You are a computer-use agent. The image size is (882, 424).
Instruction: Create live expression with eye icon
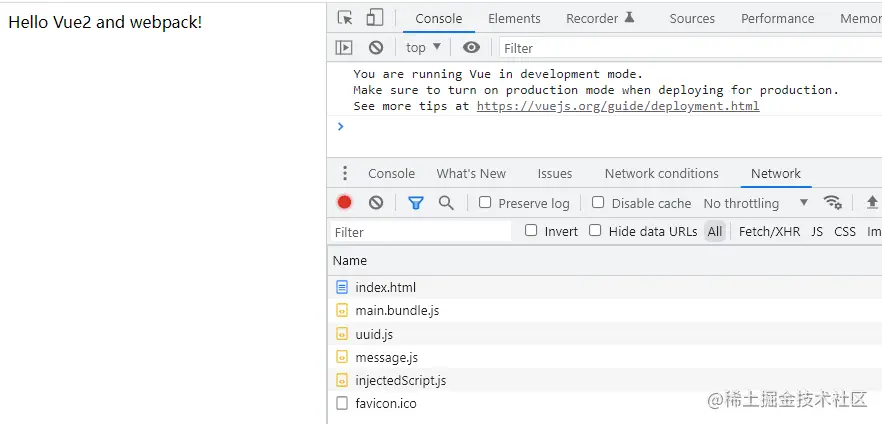pyautogui.click(x=471, y=48)
